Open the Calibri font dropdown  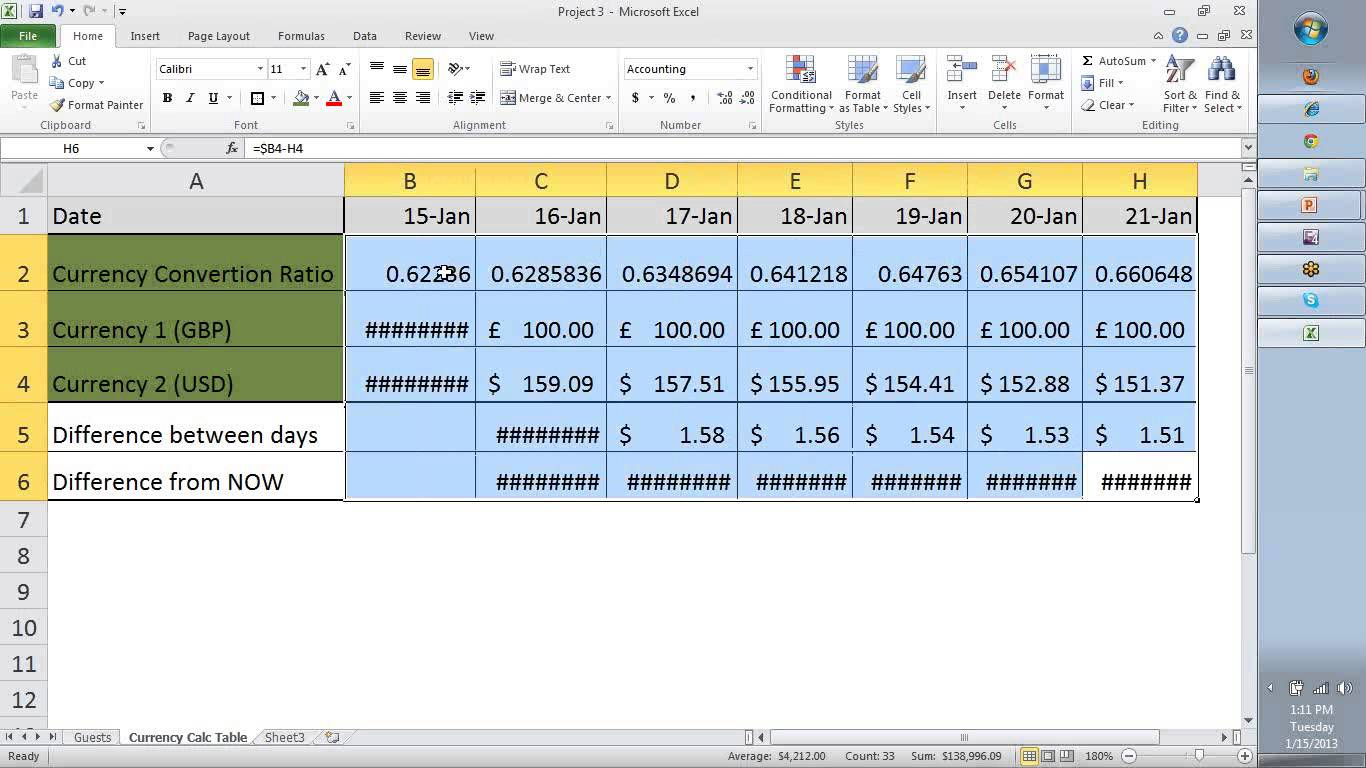258,68
